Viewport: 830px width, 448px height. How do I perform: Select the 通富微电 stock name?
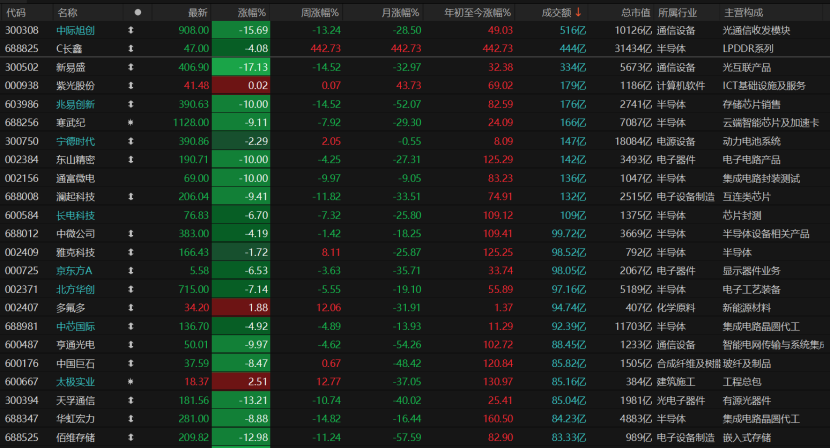pyautogui.click(x=76, y=178)
